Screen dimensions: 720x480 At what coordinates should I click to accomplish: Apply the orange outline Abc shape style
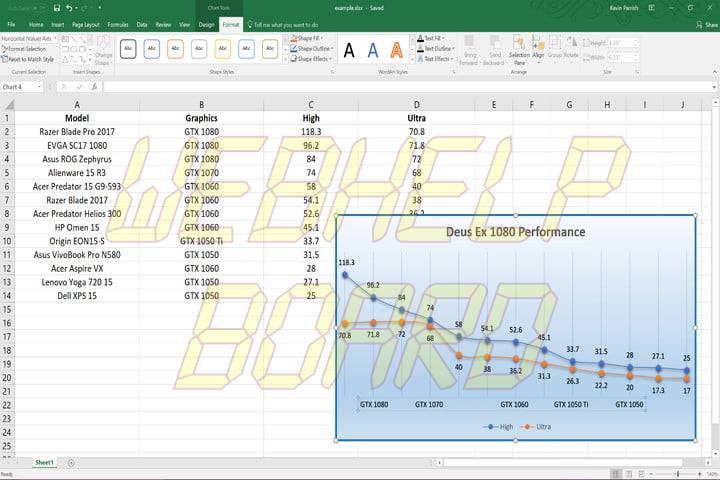click(175, 49)
